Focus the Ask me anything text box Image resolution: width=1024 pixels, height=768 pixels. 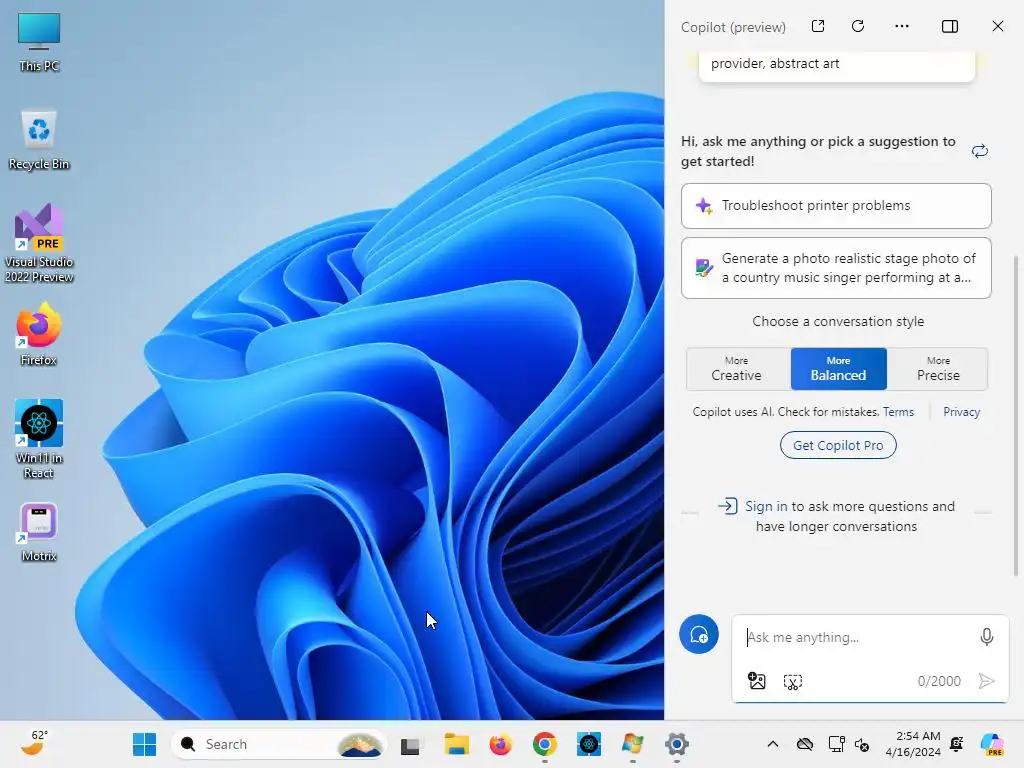pyautogui.click(x=856, y=637)
